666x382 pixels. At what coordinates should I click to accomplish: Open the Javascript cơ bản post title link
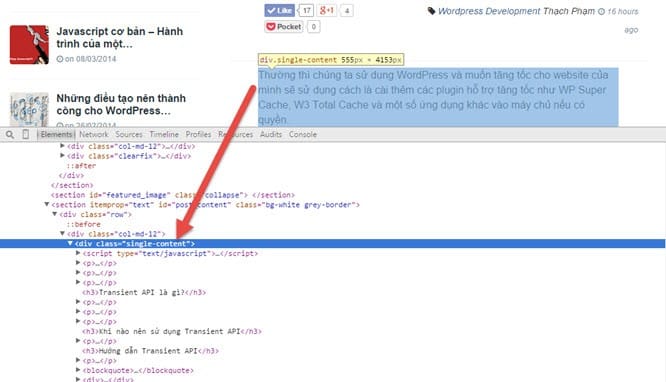[x=120, y=37]
